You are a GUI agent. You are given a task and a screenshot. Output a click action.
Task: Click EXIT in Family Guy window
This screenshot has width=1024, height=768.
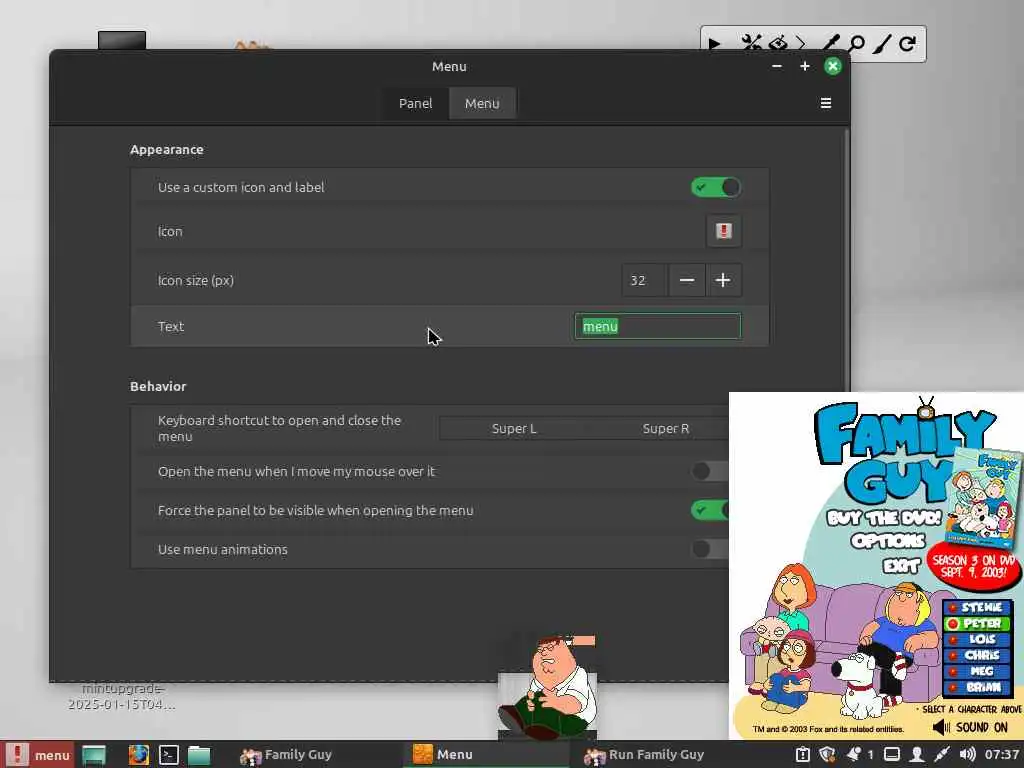coord(901,565)
